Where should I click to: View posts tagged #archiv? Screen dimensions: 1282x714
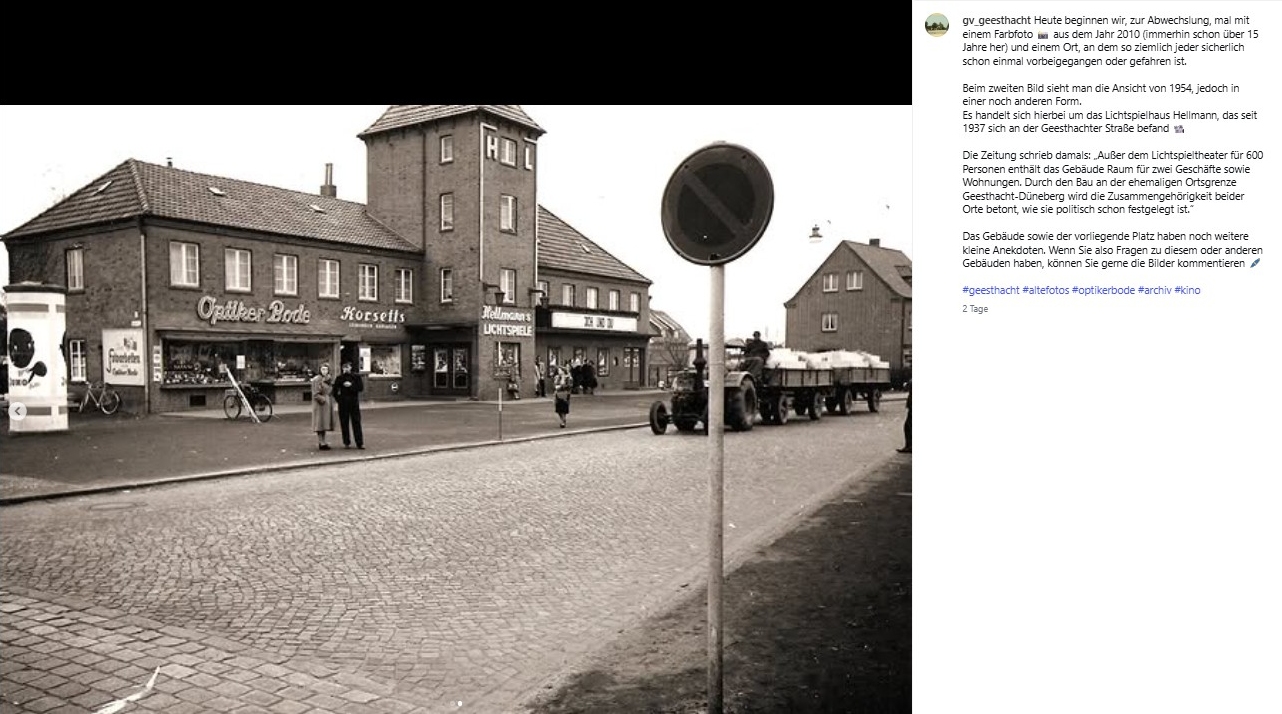click(x=1153, y=290)
